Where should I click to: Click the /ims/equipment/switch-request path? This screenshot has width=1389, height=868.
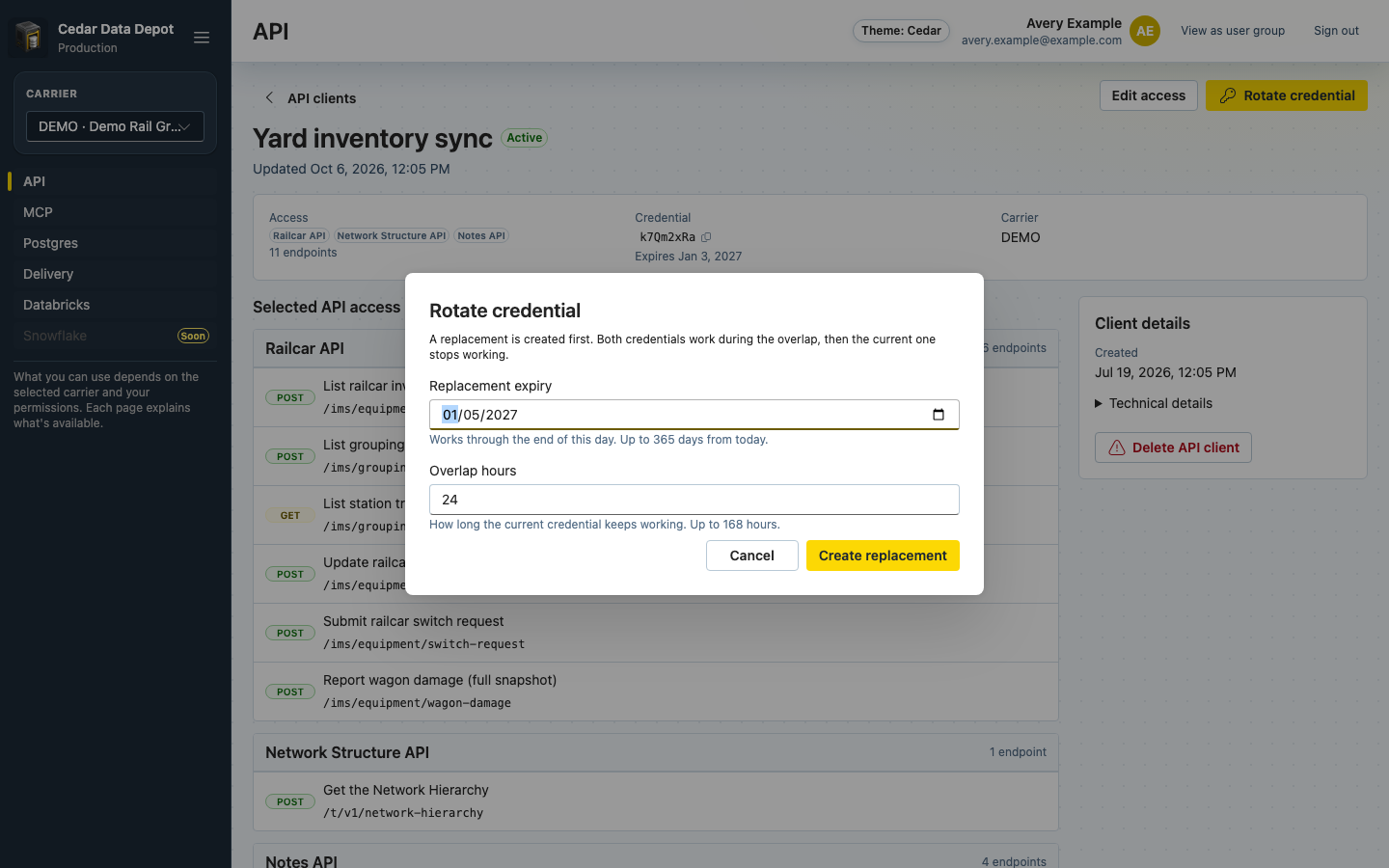[x=424, y=644]
